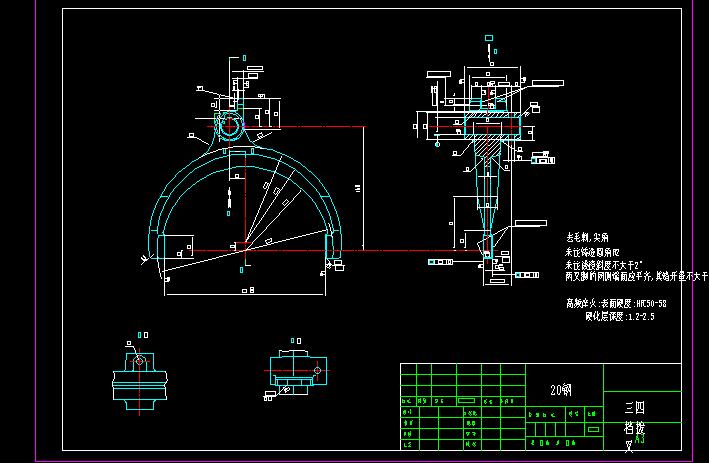Screen dimensions: 709x463
Task: Select the '硬化层深度:1.2-2.5' line
Action: pyautogui.click(x=619, y=317)
